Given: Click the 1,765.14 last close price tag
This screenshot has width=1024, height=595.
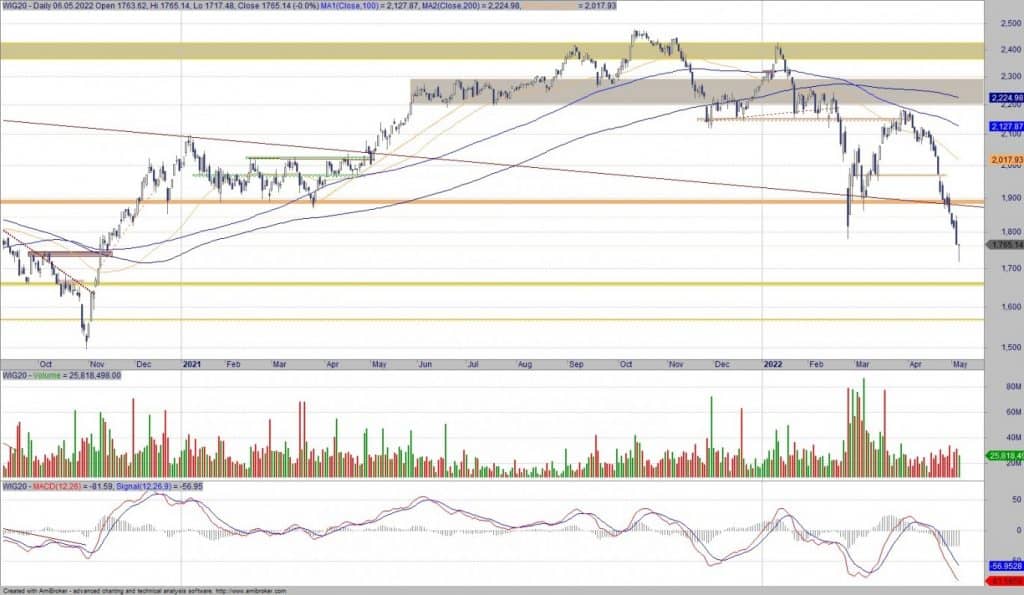Looking at the screenshot, I should pos(1004,244).
